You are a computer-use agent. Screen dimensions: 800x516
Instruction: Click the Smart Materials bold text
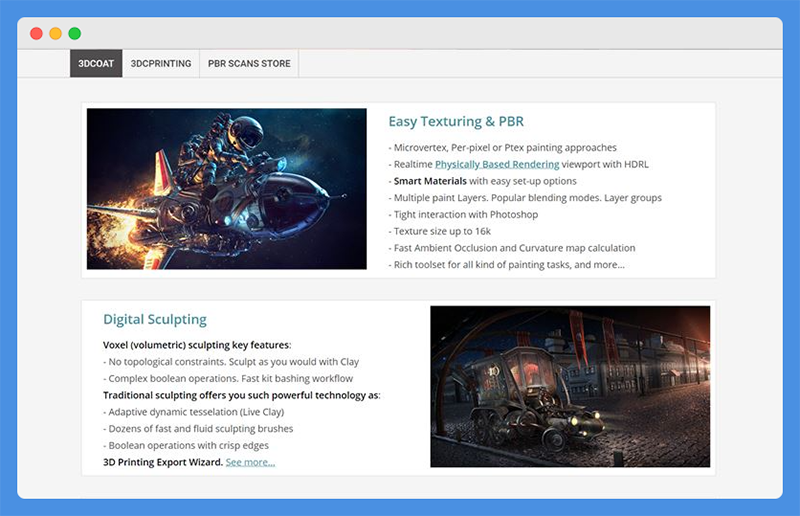pos(430,181)
